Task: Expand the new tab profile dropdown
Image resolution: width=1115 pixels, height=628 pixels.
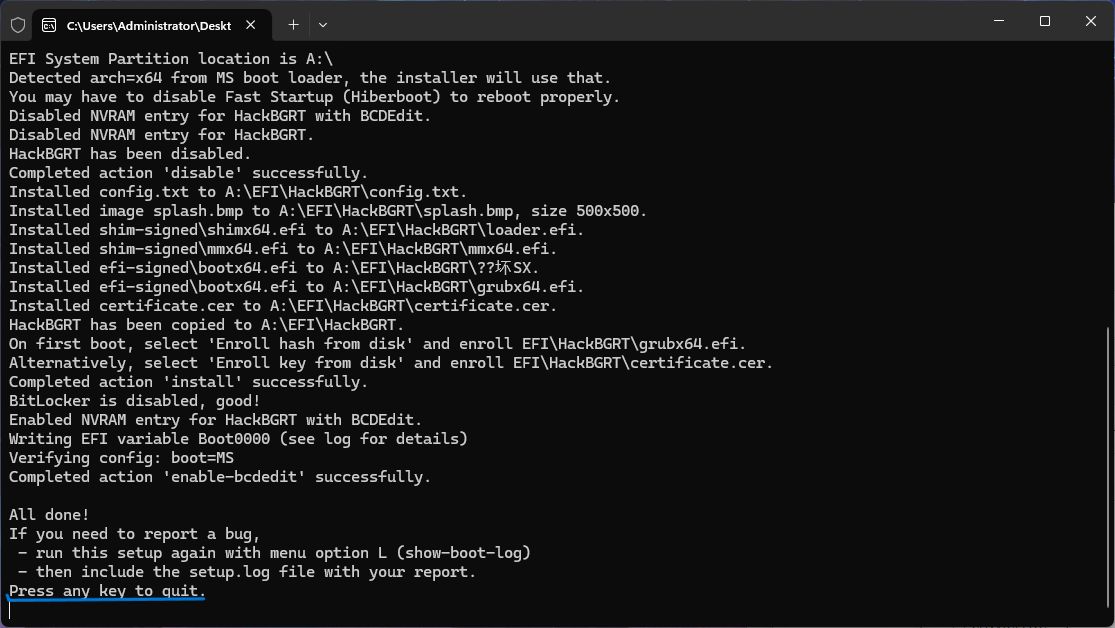Action: [323, 24]
